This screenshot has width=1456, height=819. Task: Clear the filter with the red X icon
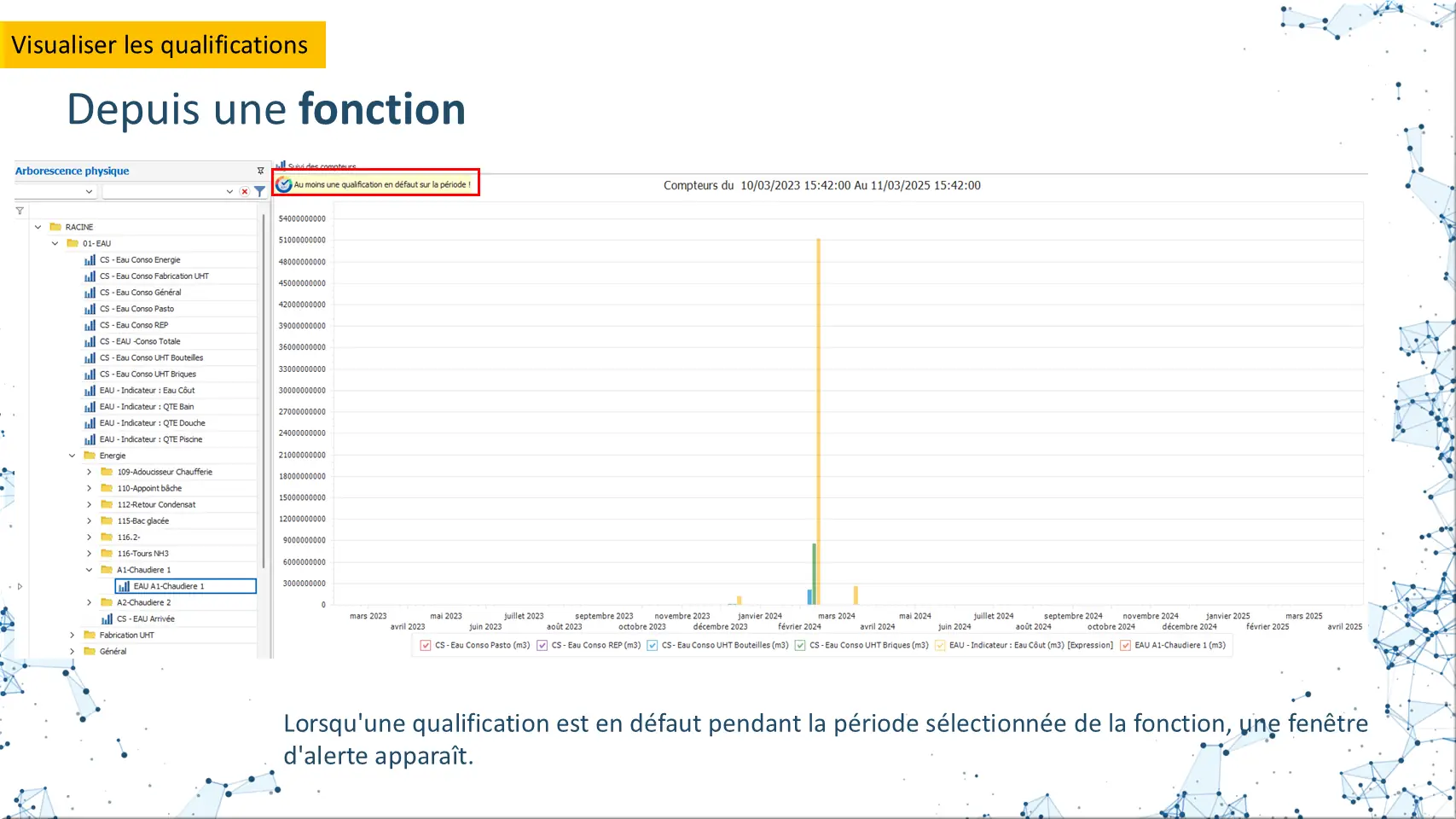click(x=245, y=192)
